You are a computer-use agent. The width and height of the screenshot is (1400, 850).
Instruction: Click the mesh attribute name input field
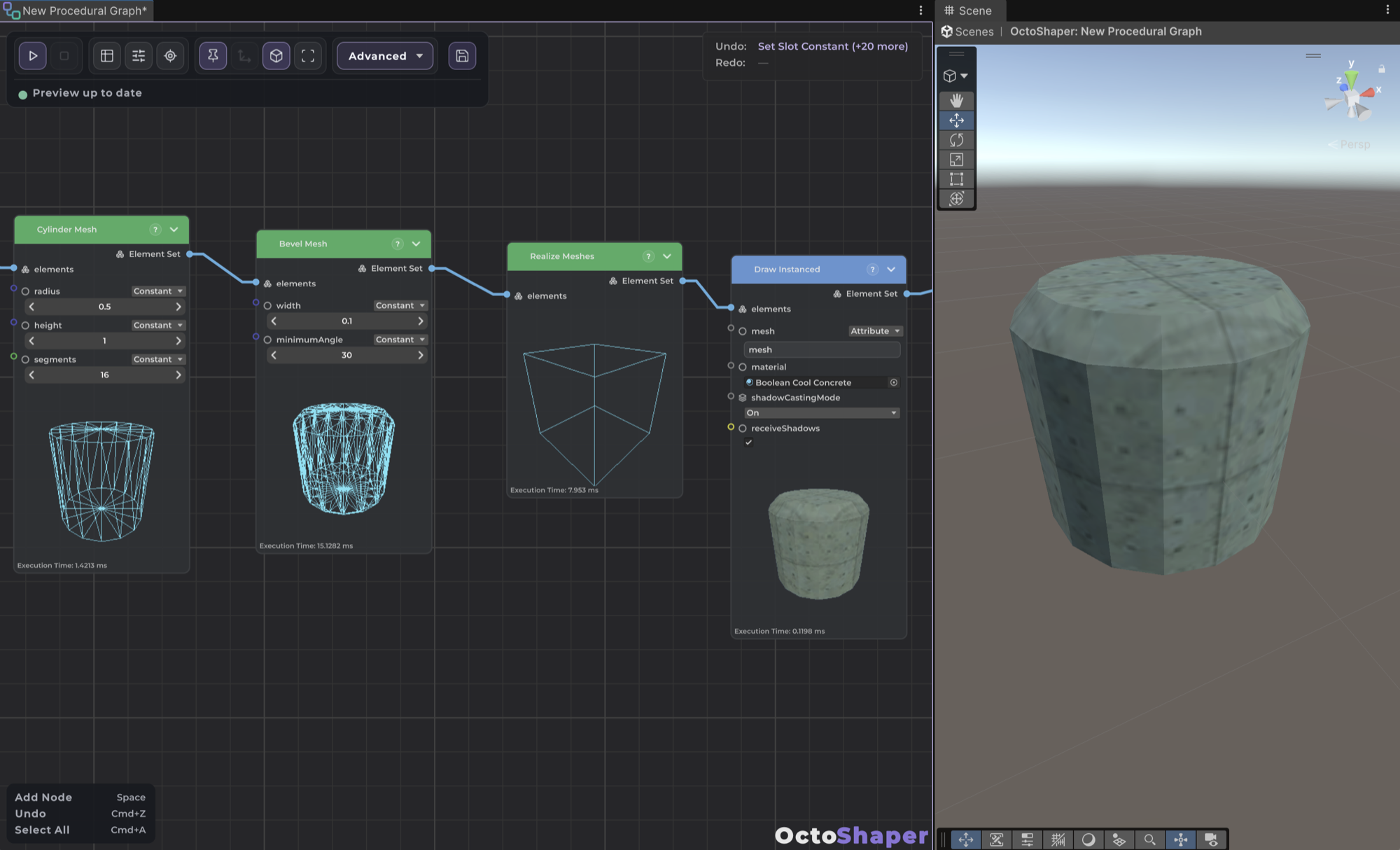click(x=822, y=350)
